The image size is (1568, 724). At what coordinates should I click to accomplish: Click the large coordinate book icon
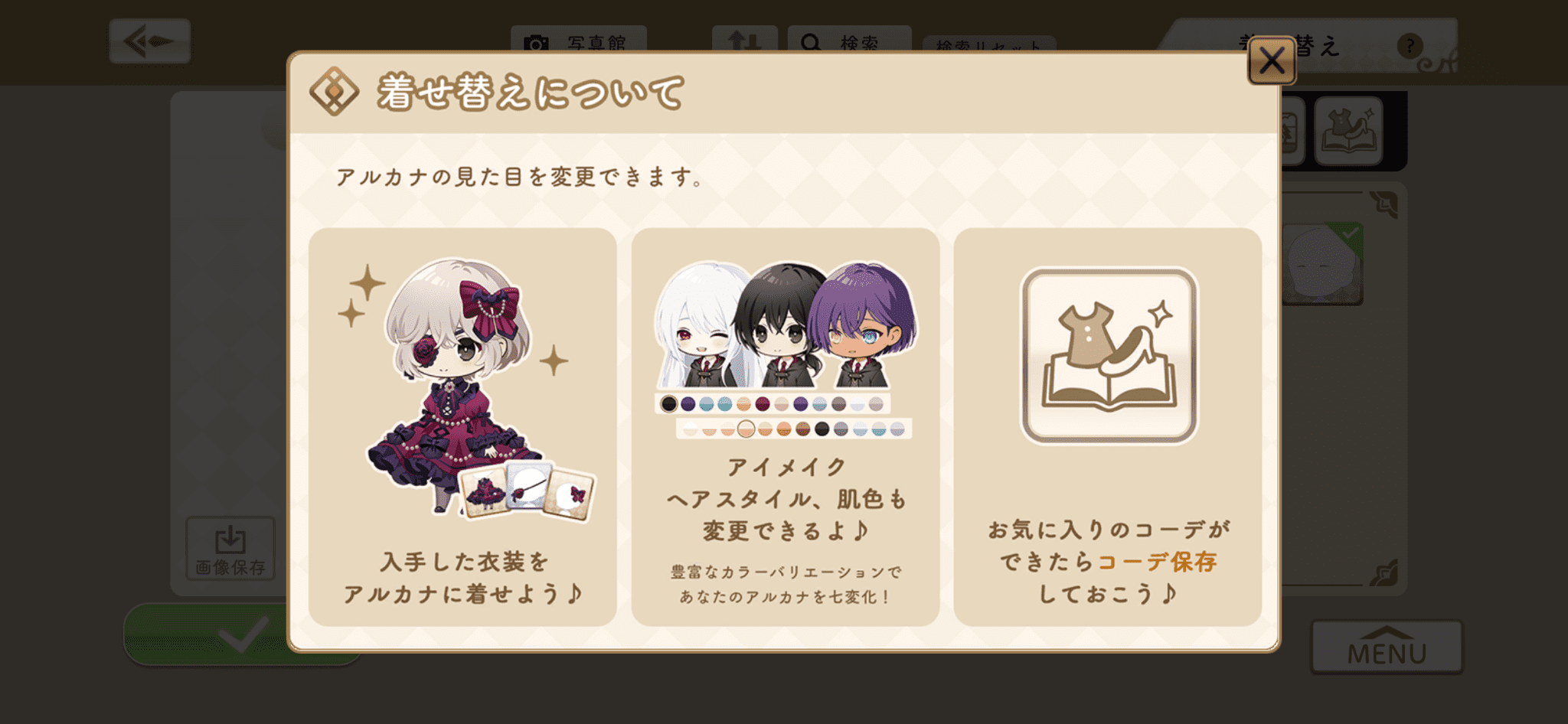click(1109, 355)
